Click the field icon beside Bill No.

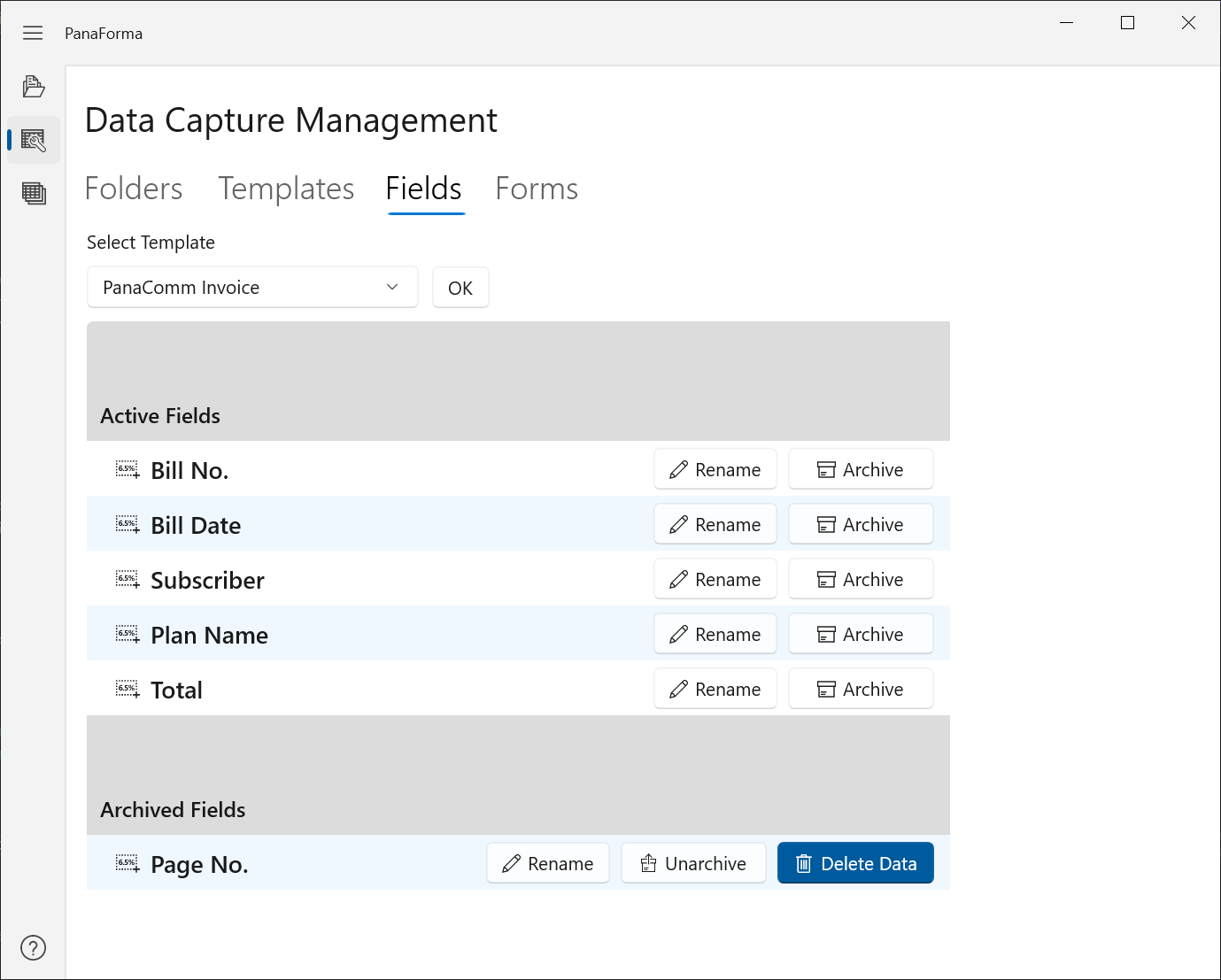pyautogui.click(x=128, y=470)
